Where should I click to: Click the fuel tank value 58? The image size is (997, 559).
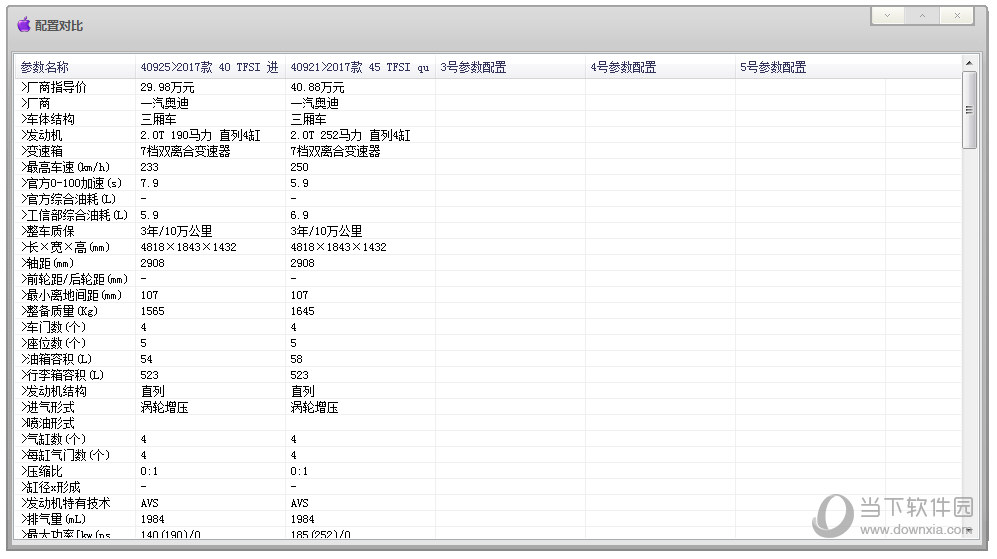[296, 359]
